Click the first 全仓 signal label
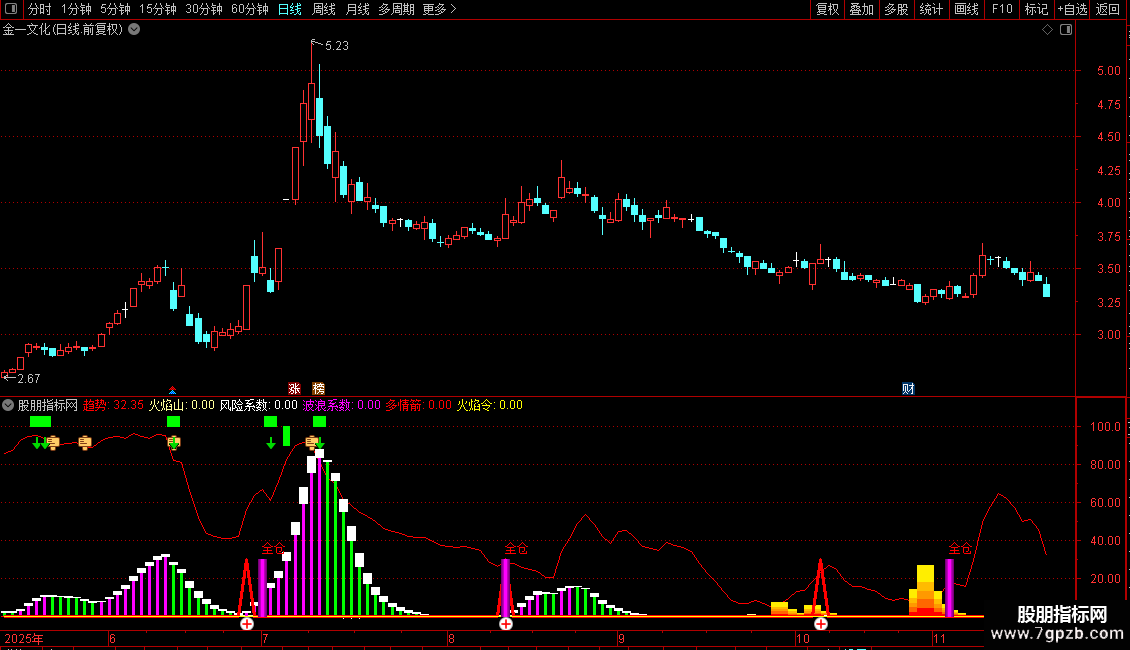Image resolution: width=1130 pixels, height=650 pixels. coord(273,548)
